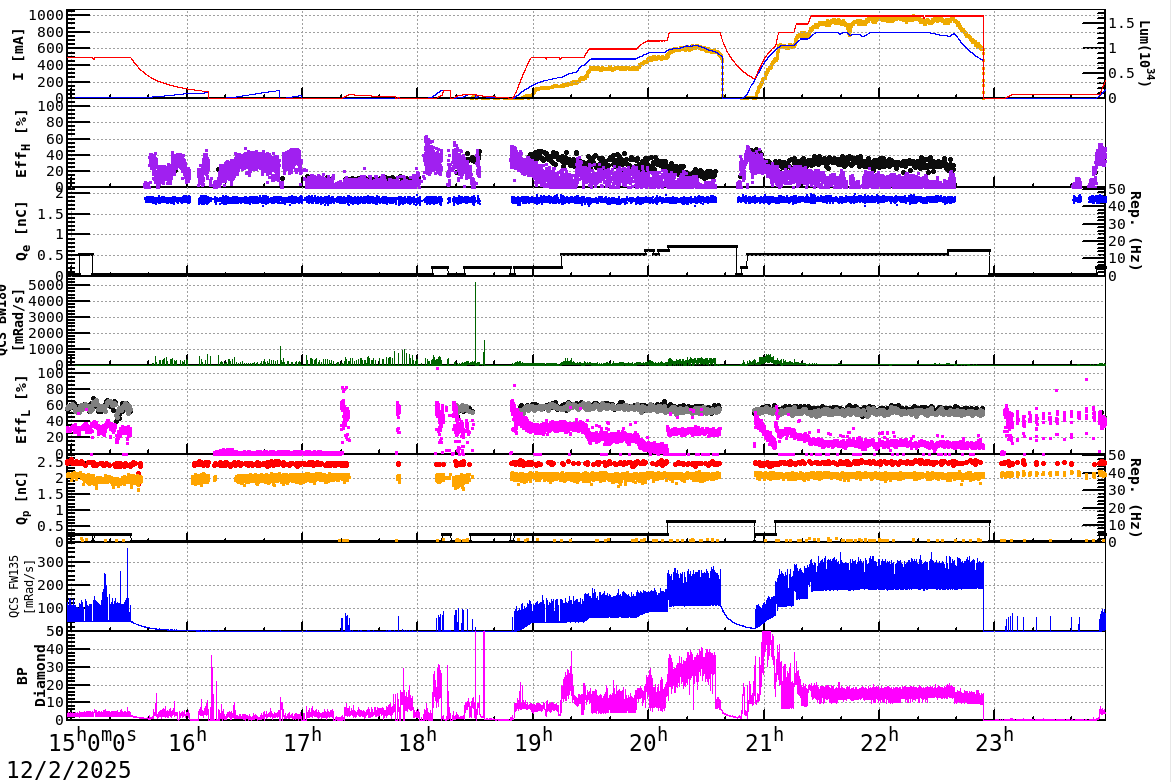The image size is (1172, 782).
Task: Click the 20h time axis label
Action: [x=650, y=740]
